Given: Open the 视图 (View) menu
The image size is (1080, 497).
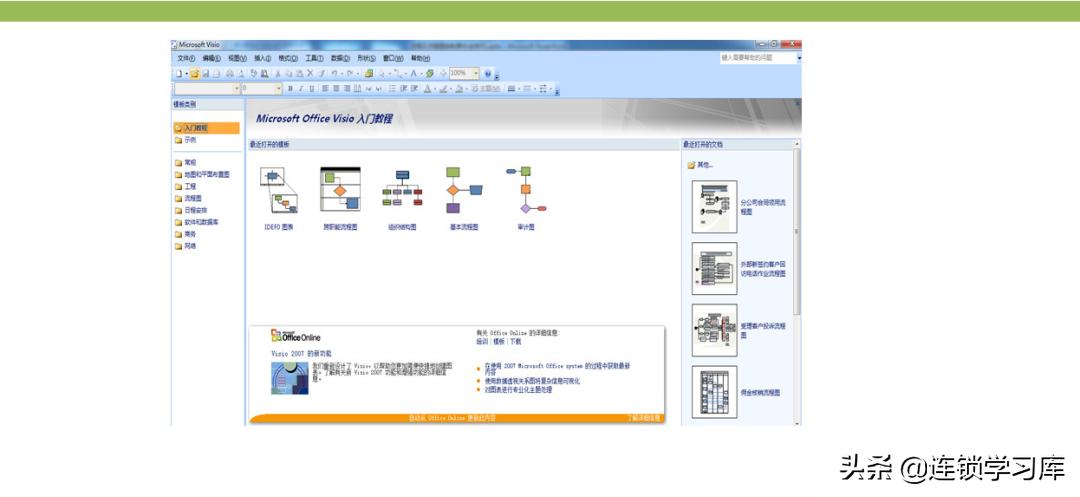Looking at the screenshot, I should coord(237,59).
